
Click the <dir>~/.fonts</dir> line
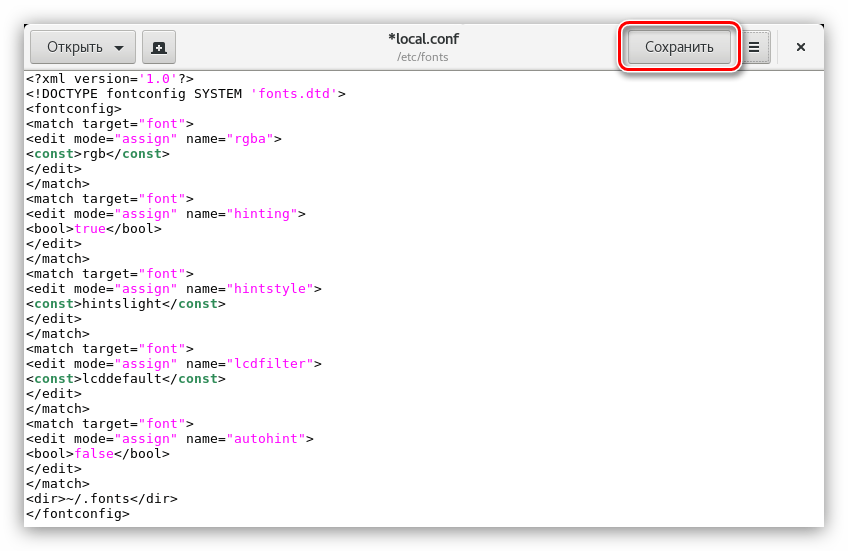(x=102, y=498)
